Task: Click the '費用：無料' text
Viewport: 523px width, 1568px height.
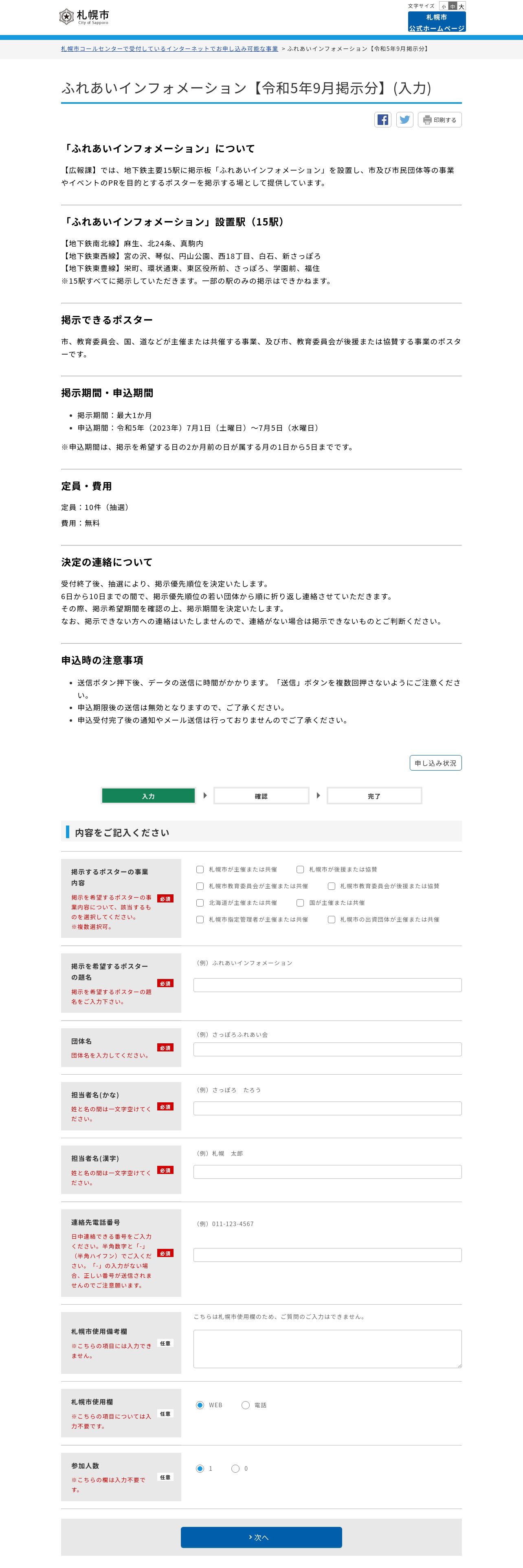Action: [80, 523]
